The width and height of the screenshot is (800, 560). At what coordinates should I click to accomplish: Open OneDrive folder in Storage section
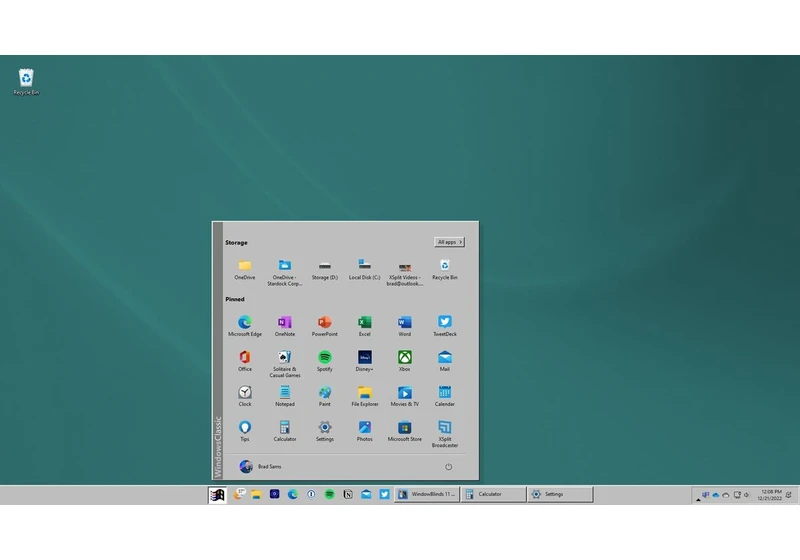tap(245, 270)
